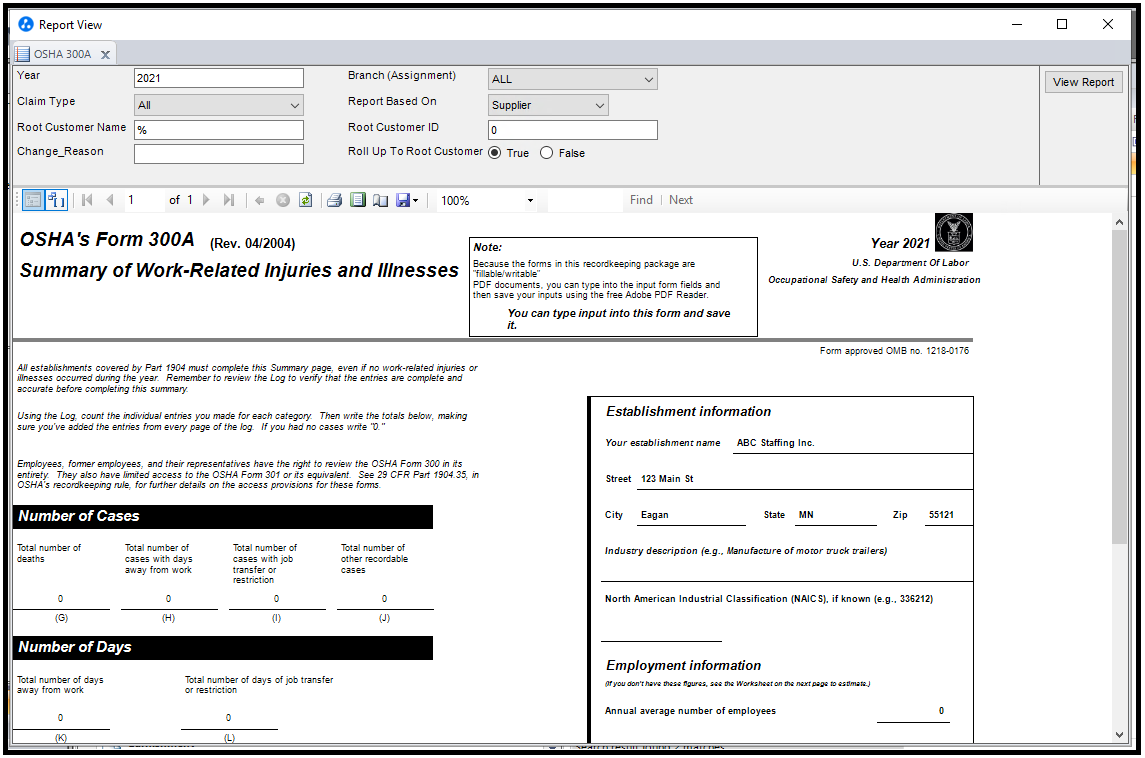Click the 'Form approved OMB no. 1218-0176' text

click(x=895, y=351)
